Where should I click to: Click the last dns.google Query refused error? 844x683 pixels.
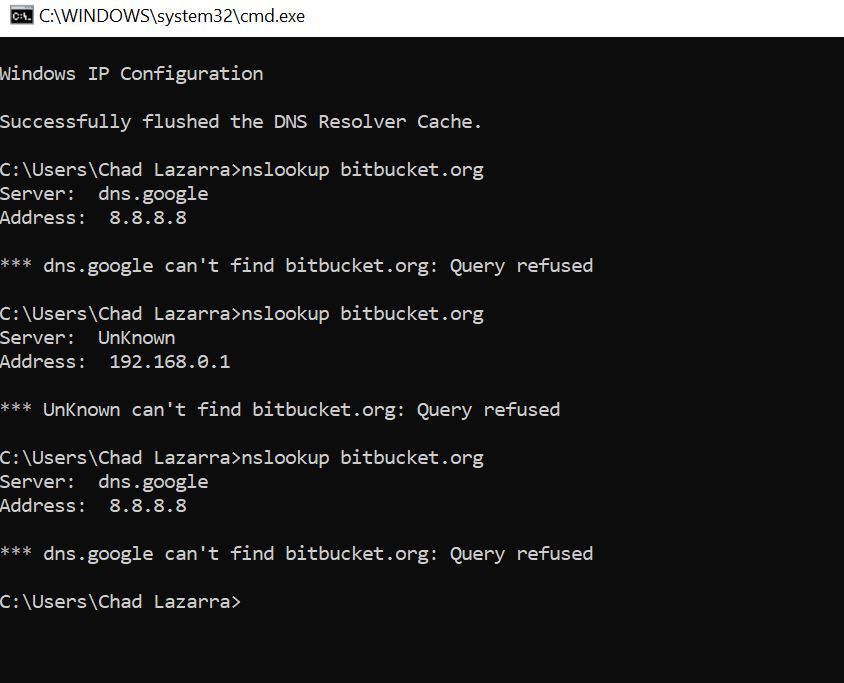coord(297,554)
